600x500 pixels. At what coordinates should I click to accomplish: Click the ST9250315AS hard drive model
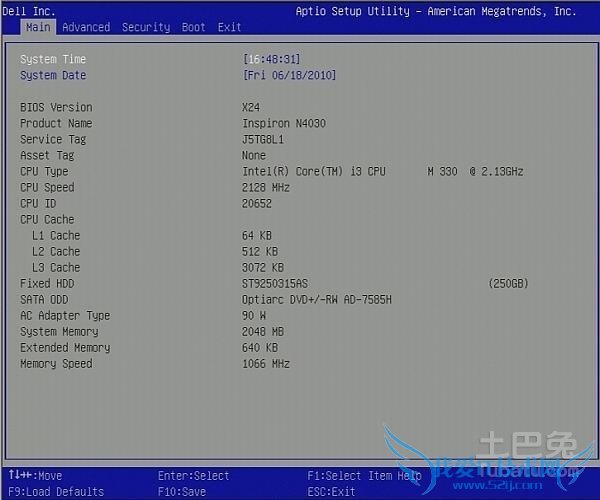coord(275,283)
